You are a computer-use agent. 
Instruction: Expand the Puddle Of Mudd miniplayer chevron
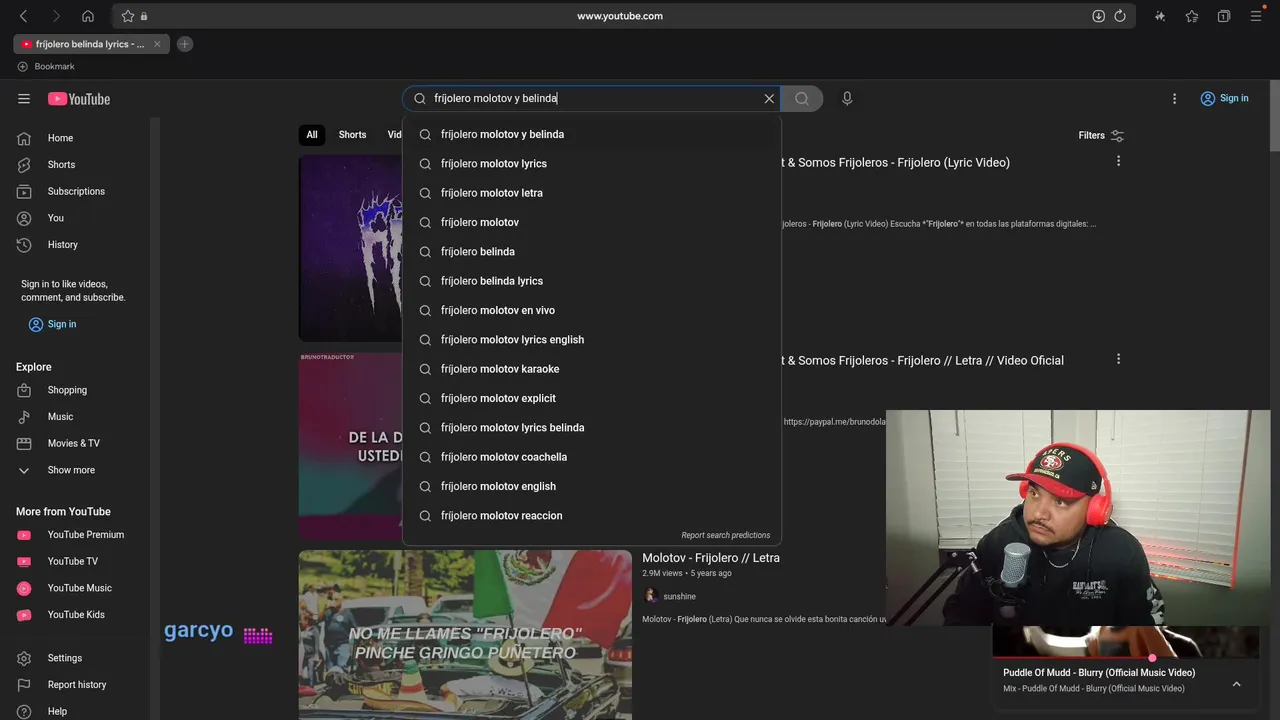coord(1236,684)
